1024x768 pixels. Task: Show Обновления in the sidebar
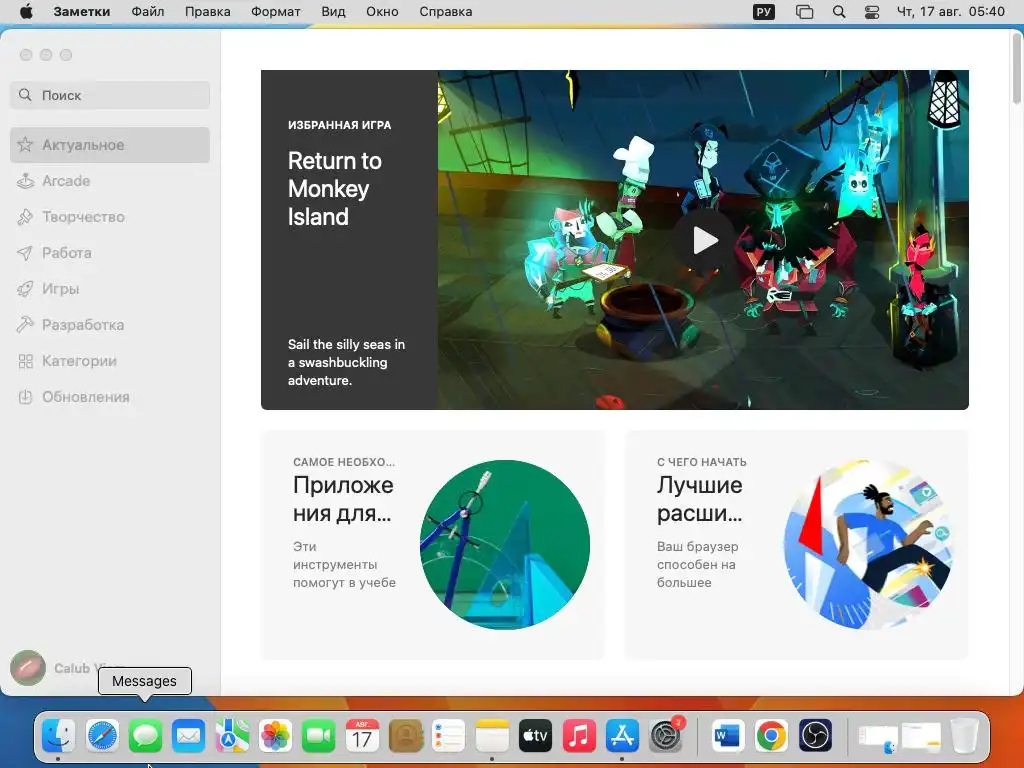pyautogui.click(x=110, y=397)
